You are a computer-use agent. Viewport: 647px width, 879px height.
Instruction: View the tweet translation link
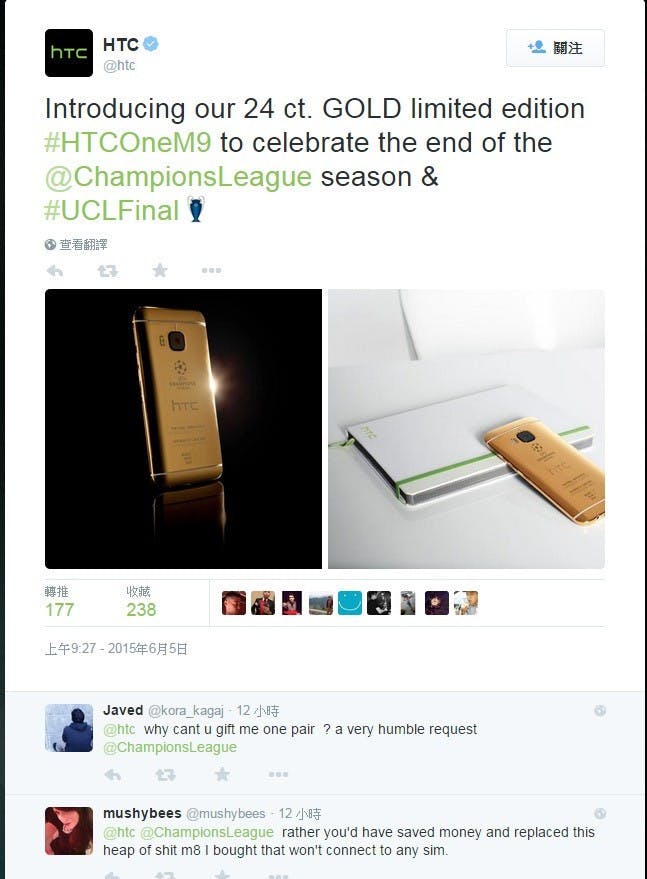(76, 244)
